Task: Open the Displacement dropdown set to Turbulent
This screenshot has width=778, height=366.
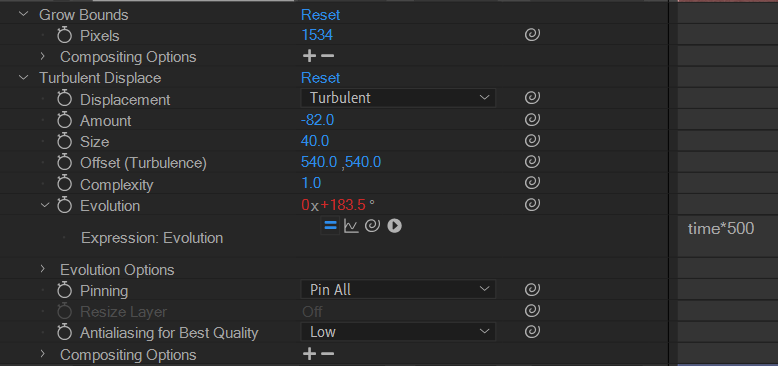Action: (x=398, y=98)
